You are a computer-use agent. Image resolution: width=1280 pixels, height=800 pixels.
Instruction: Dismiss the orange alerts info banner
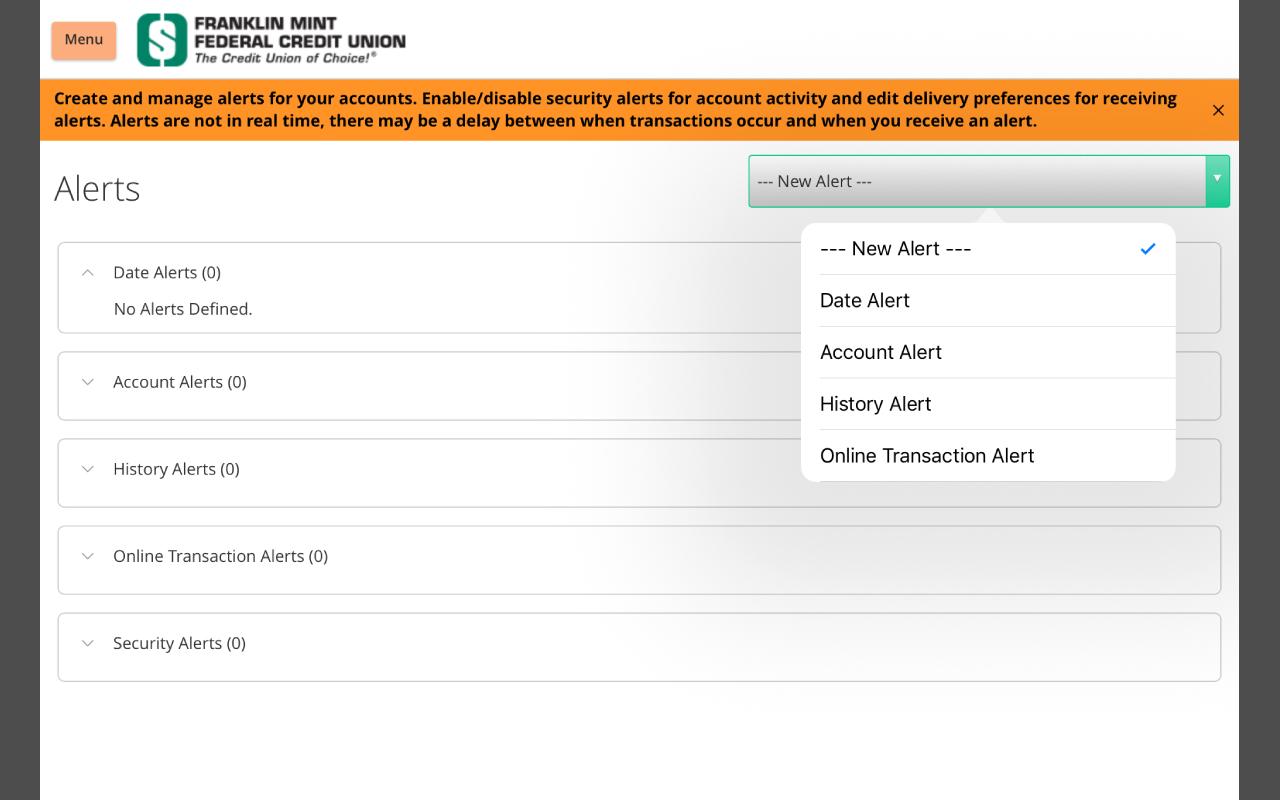tap(1218, 110)
